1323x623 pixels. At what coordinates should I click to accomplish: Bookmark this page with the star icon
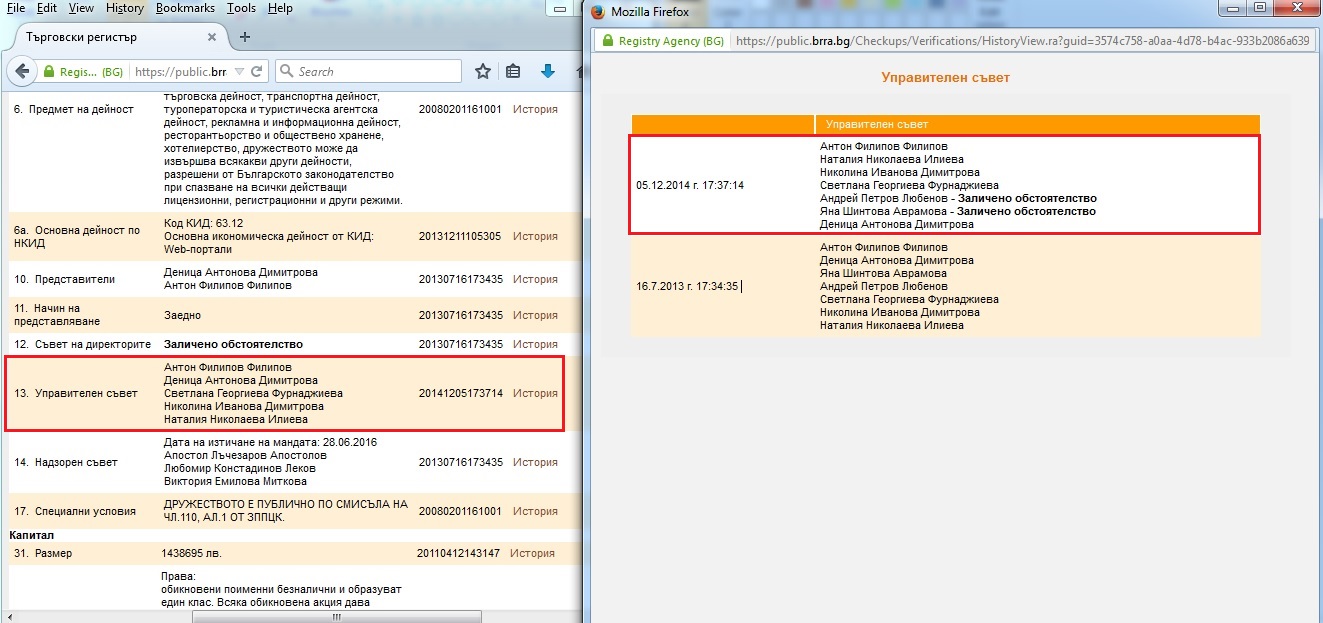coord(483,71)
